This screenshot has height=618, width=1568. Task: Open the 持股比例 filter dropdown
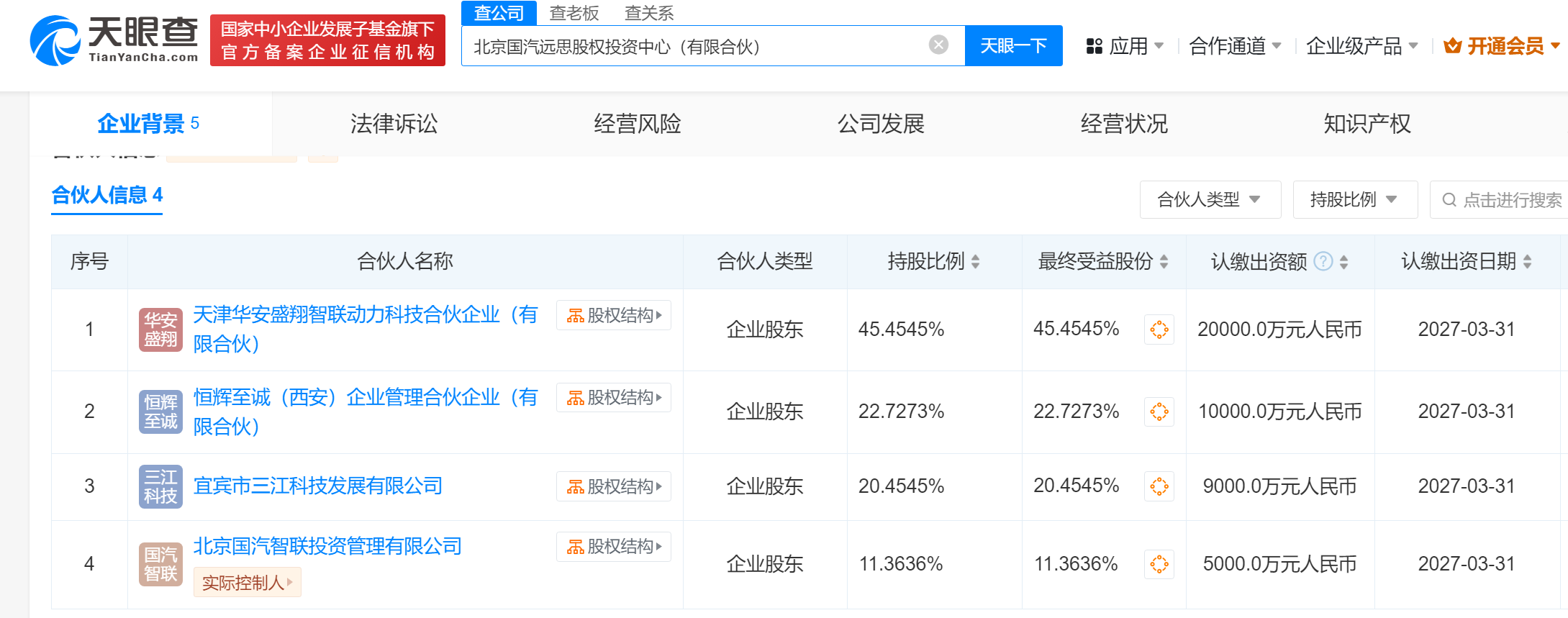tap(1354, 199)
